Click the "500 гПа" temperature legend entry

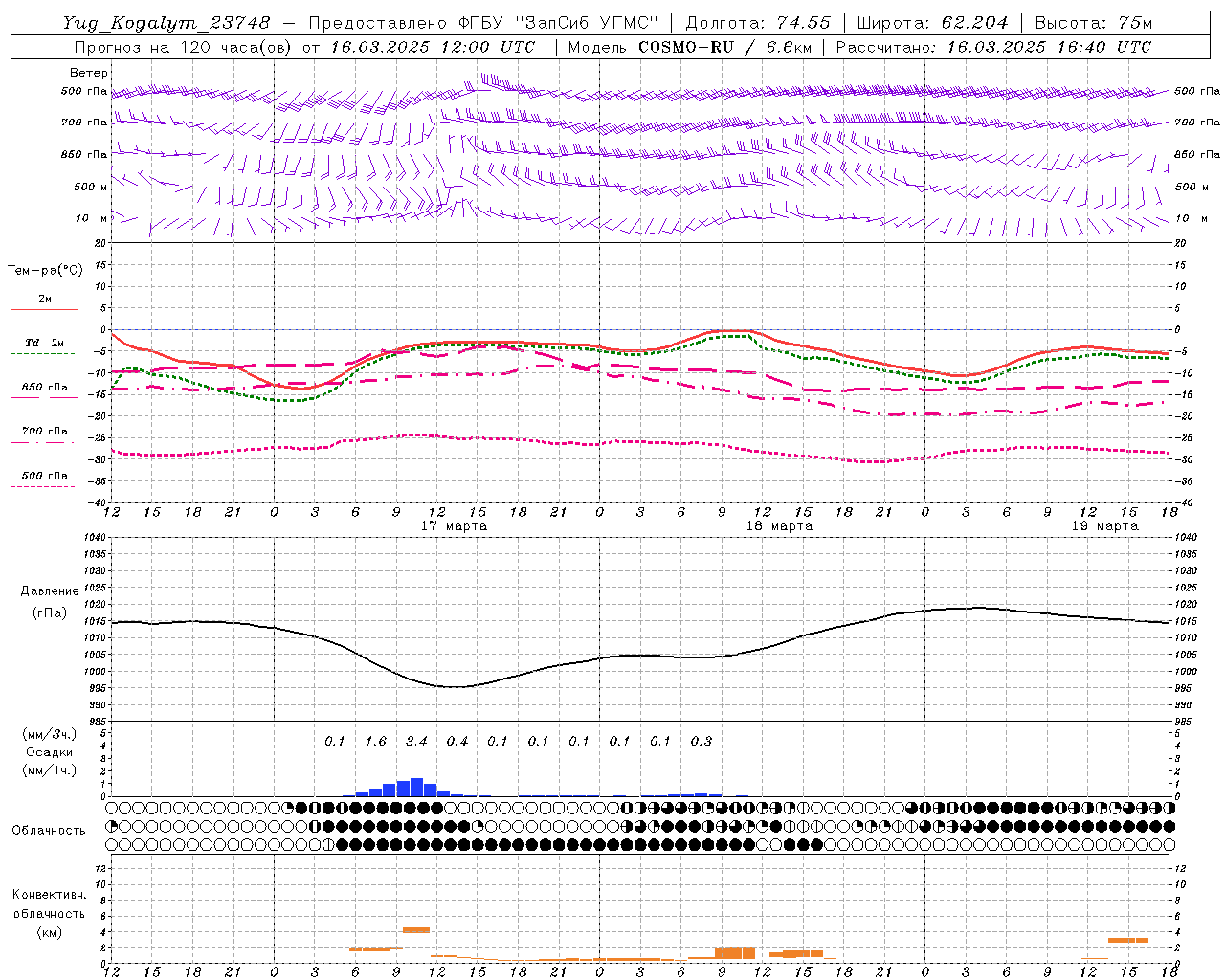coord(45,476)
